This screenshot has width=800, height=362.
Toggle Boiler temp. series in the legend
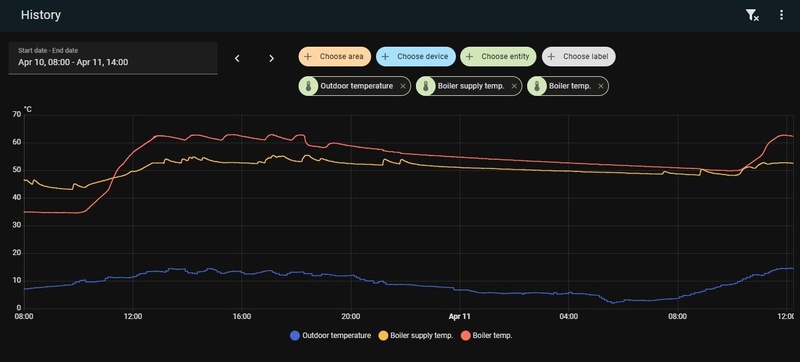(x=486, y=335)
